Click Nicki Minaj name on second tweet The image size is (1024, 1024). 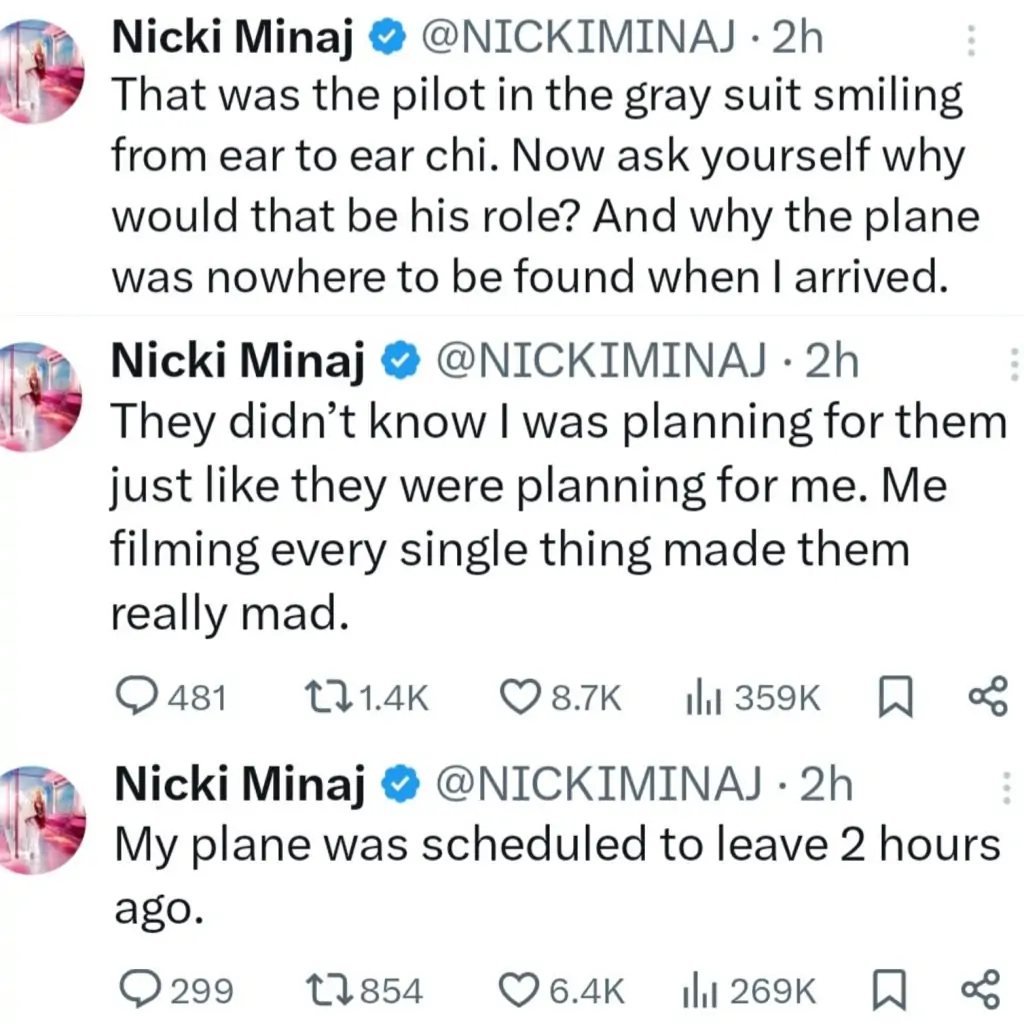[234, 362]
